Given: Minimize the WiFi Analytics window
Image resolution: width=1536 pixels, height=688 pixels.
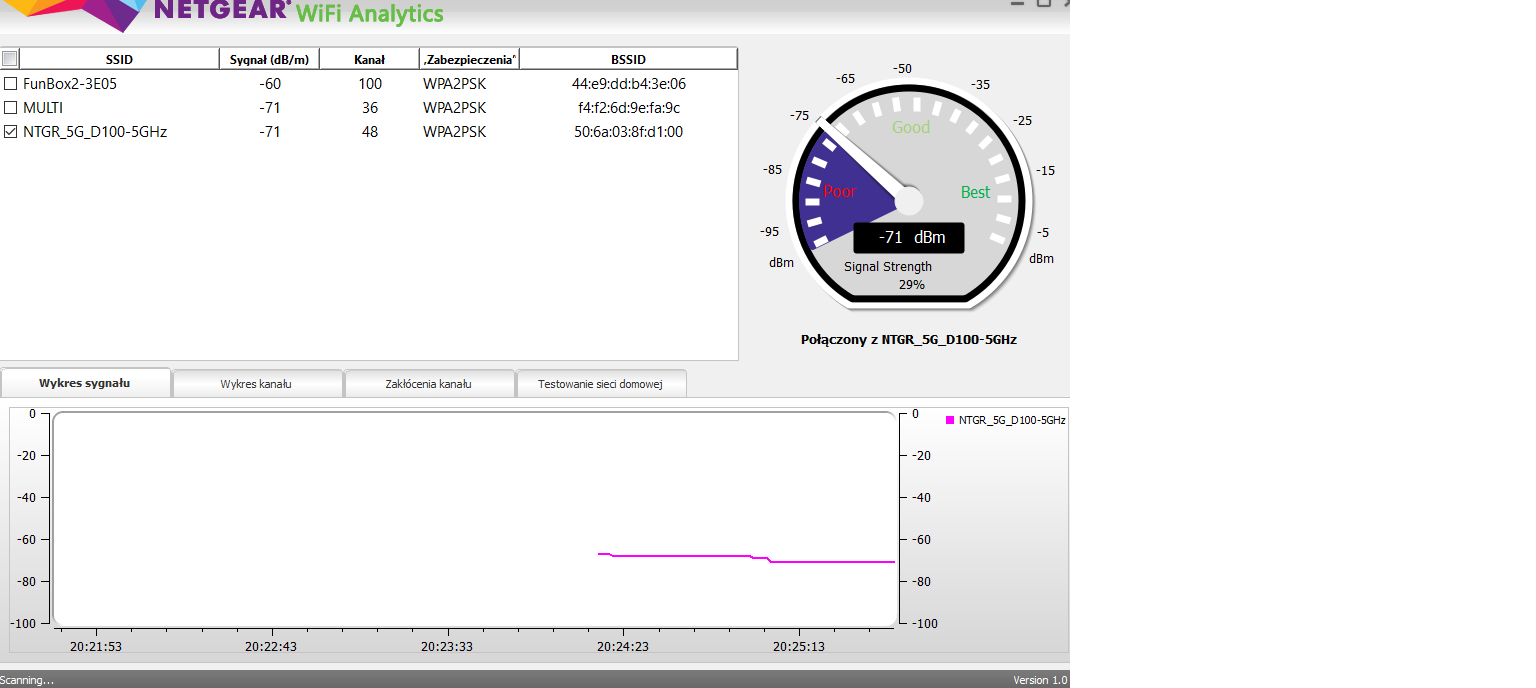Looking at the screenshot, I should point(1018,4).
